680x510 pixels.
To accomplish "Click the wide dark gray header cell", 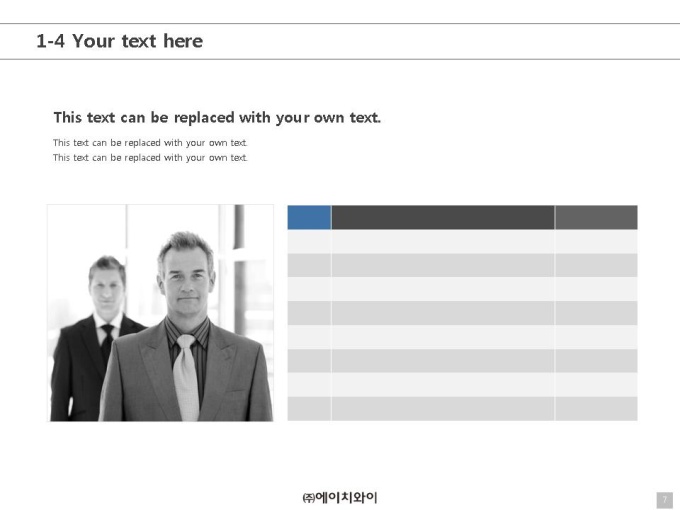I will [443, 217].
